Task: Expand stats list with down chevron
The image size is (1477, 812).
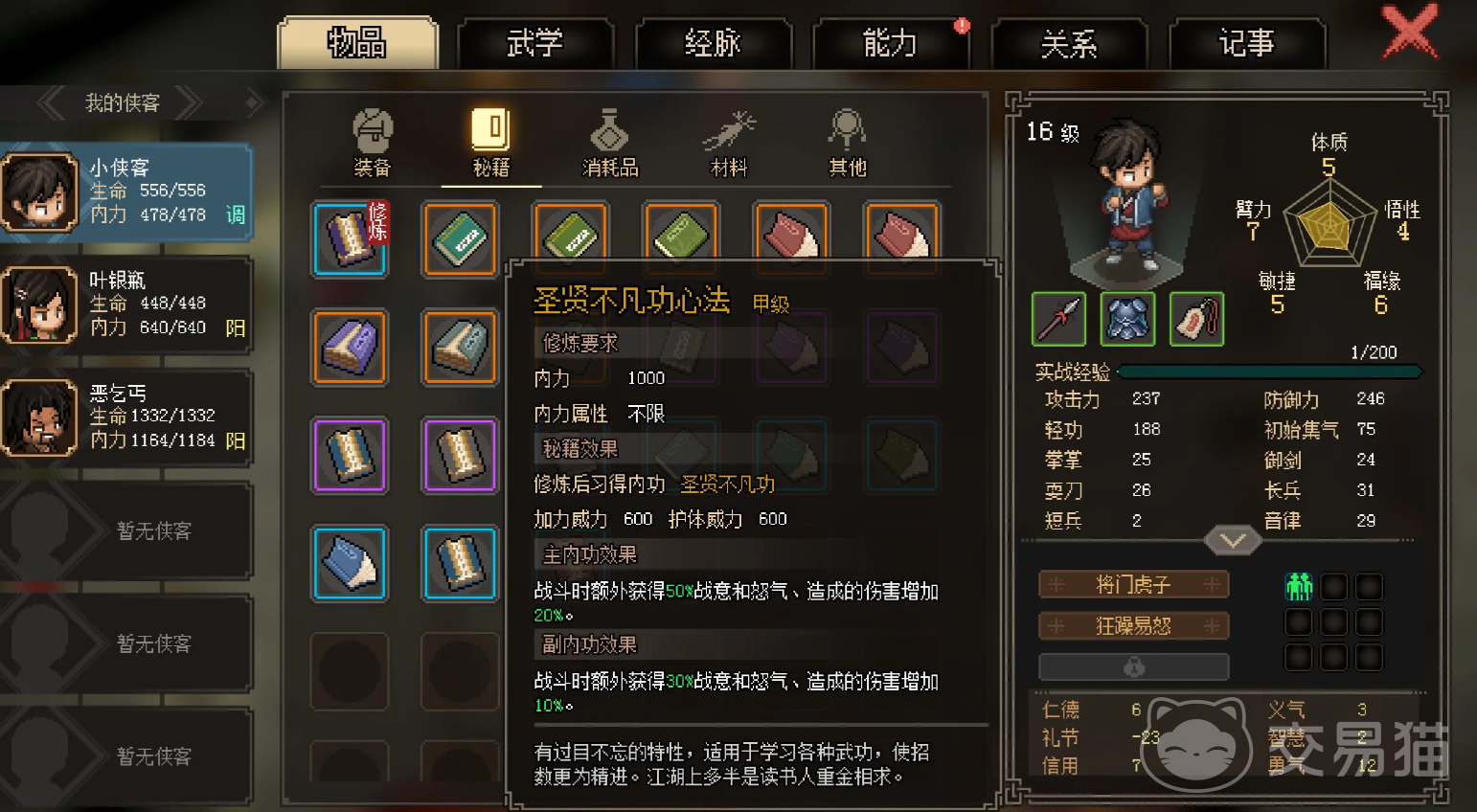Action: click(x=1233, y=540)
